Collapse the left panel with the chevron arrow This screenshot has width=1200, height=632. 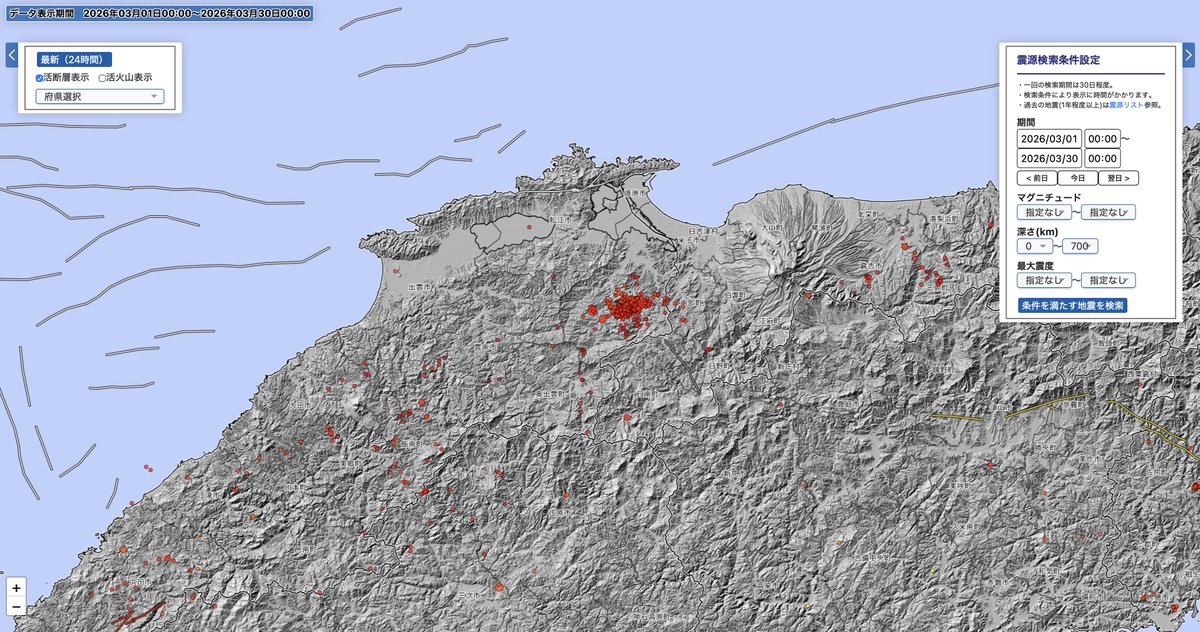coord(12,55)
